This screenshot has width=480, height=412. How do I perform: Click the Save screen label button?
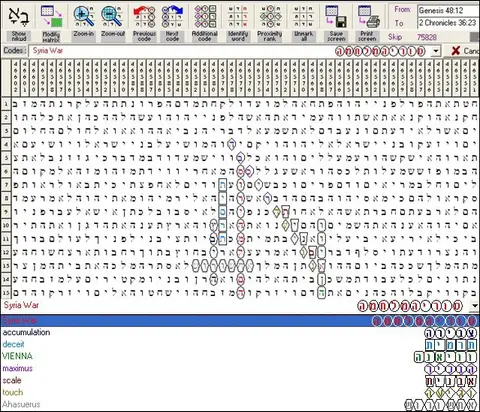(x=336, y=36)
